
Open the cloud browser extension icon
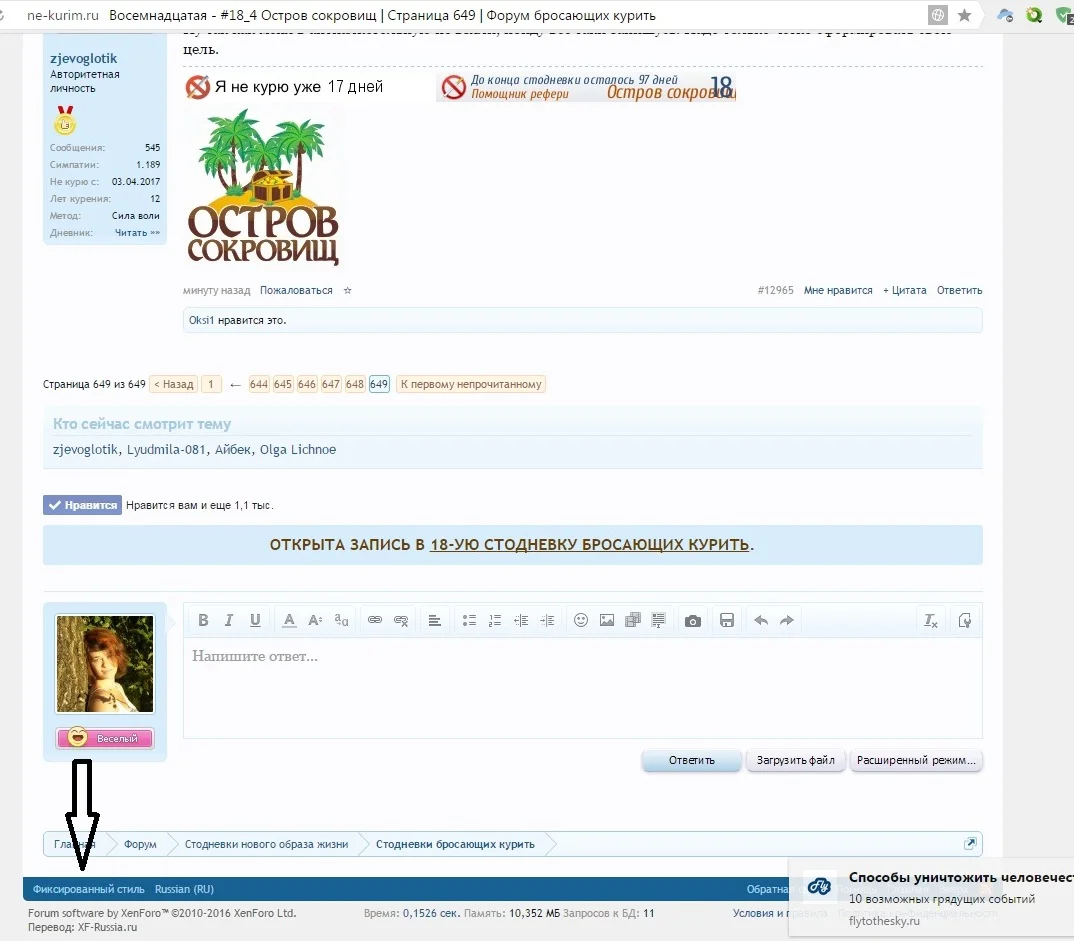click(1005, 15)
